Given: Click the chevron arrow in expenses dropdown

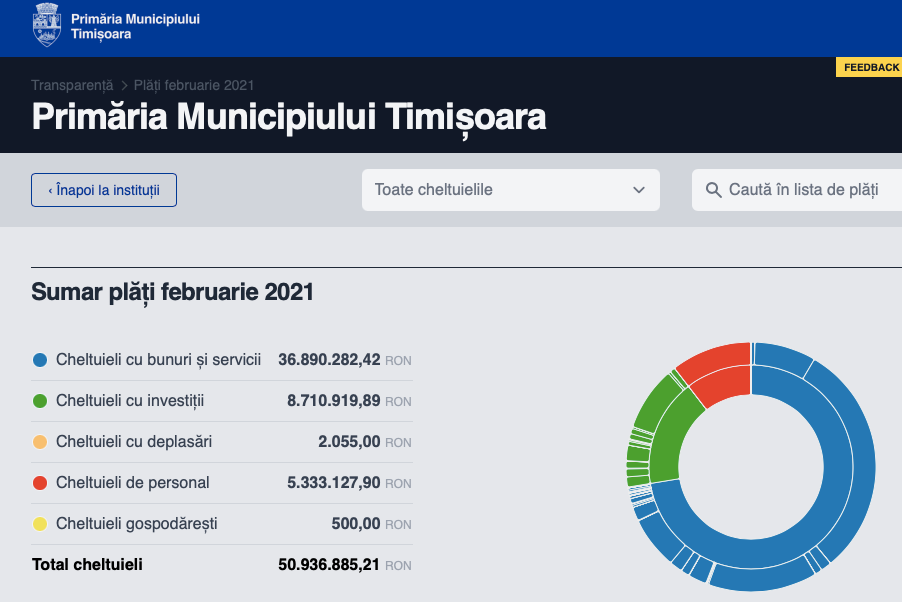Looking at the screenshot, I should click(639, 190).
